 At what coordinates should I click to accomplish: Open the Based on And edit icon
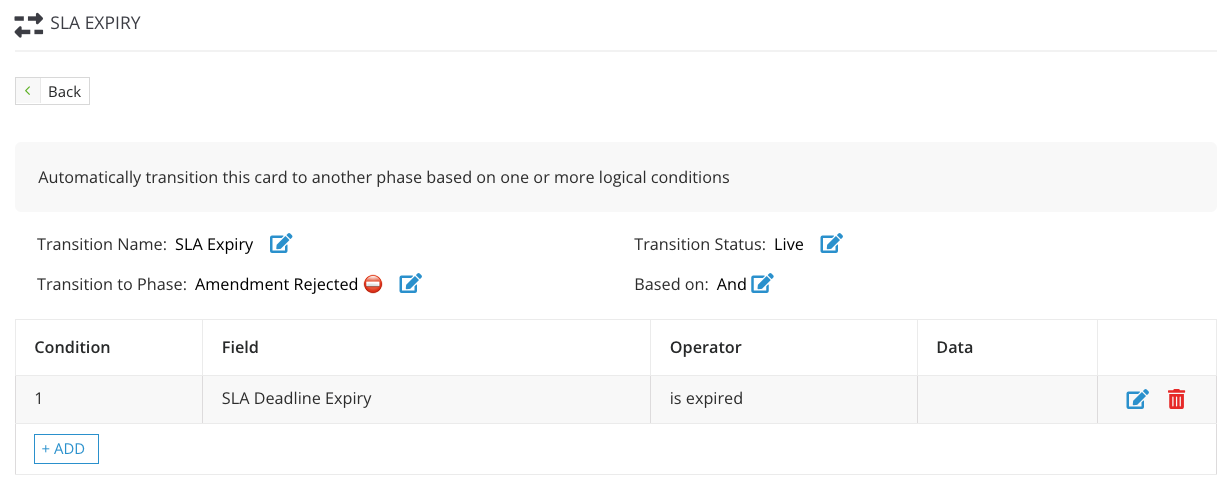[x=762, y=284]
